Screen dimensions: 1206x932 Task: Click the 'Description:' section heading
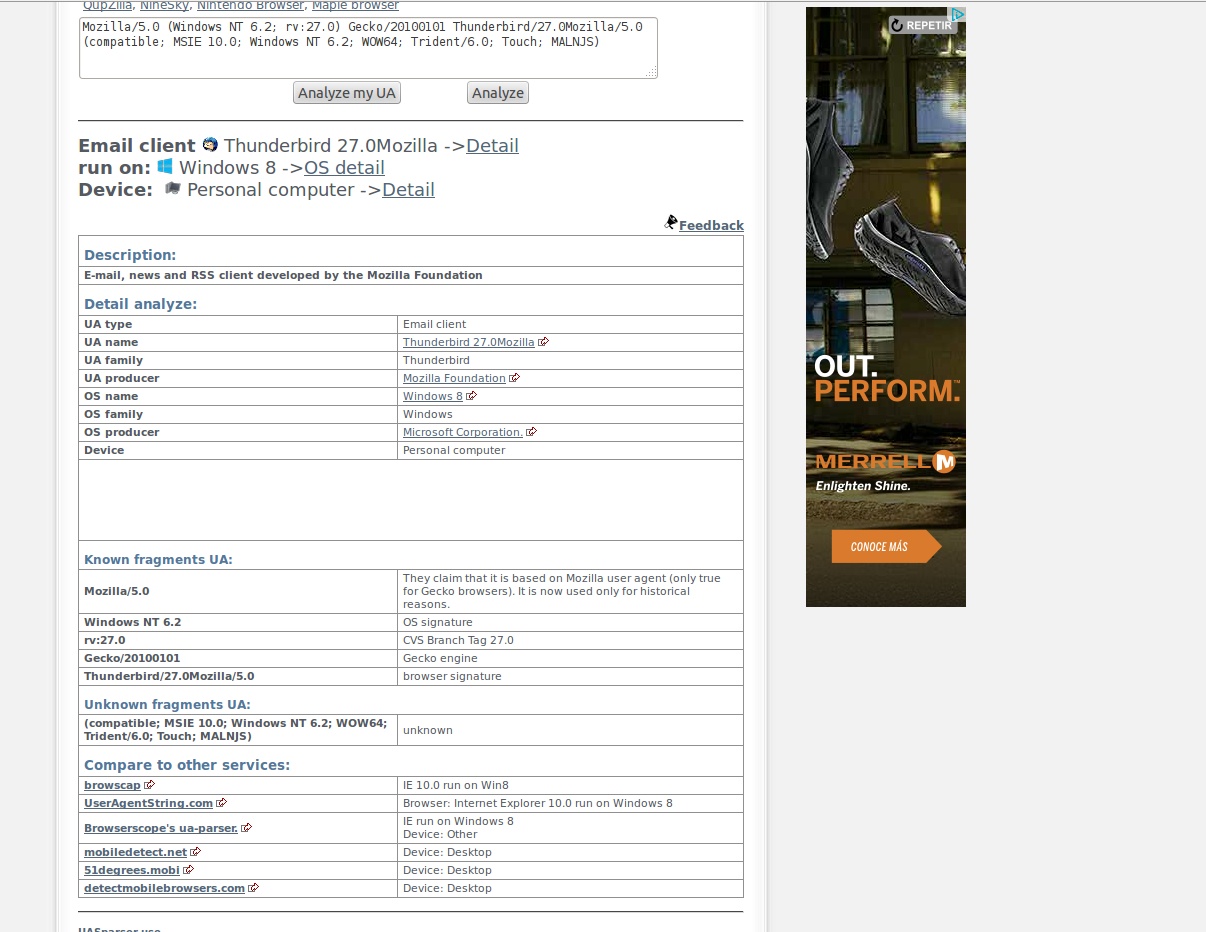(x=130, y=255)
